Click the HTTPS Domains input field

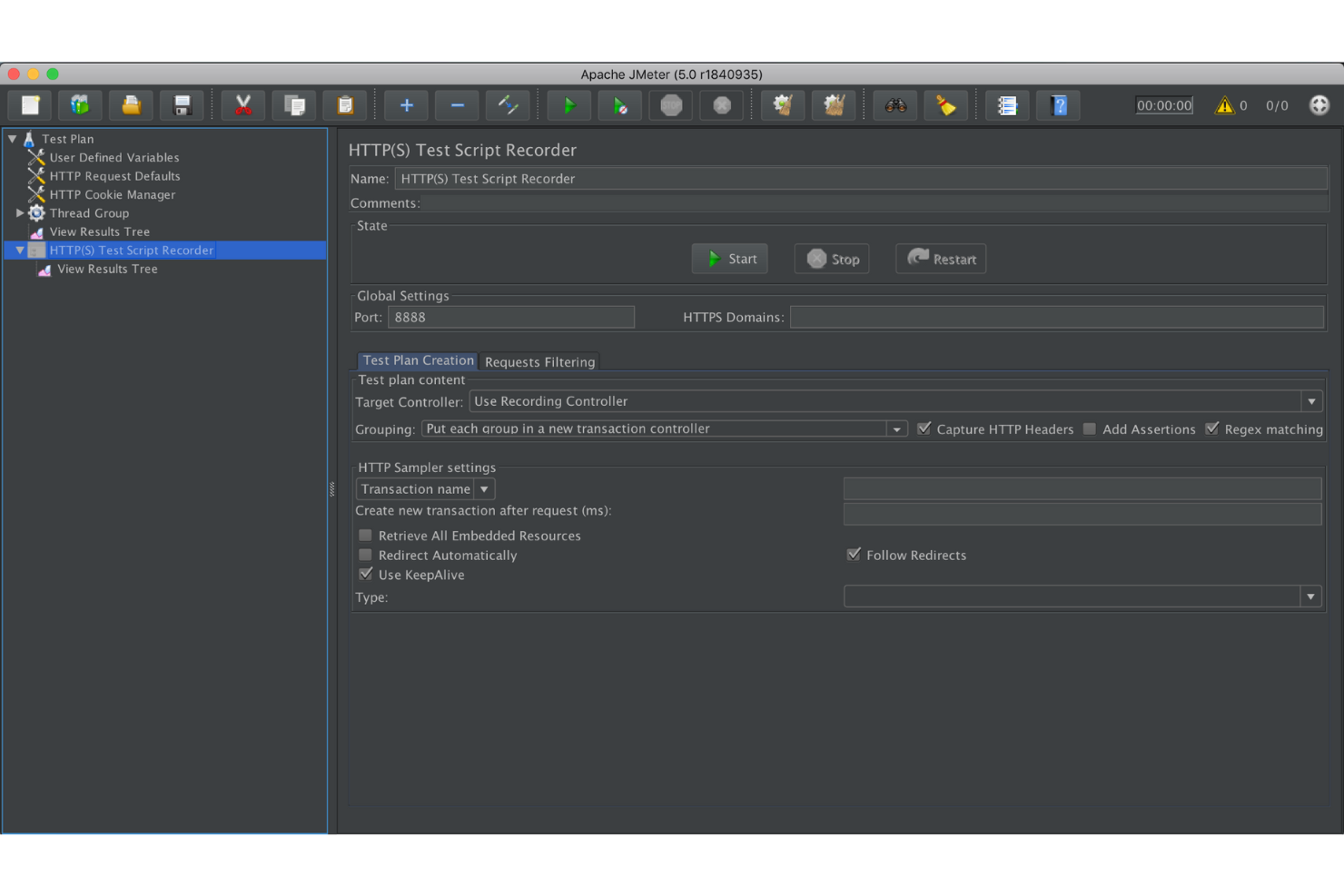click(x=1057, y=317)
